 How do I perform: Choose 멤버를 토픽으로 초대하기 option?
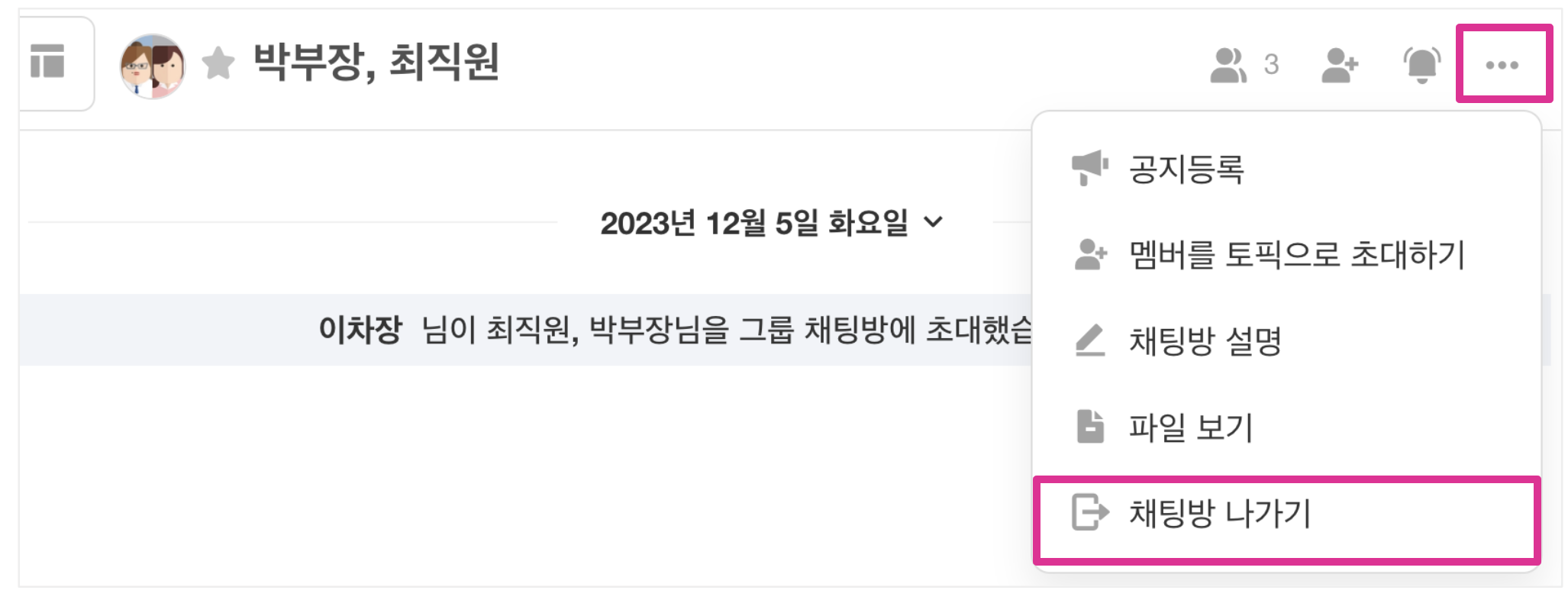tap(1296, 255)
